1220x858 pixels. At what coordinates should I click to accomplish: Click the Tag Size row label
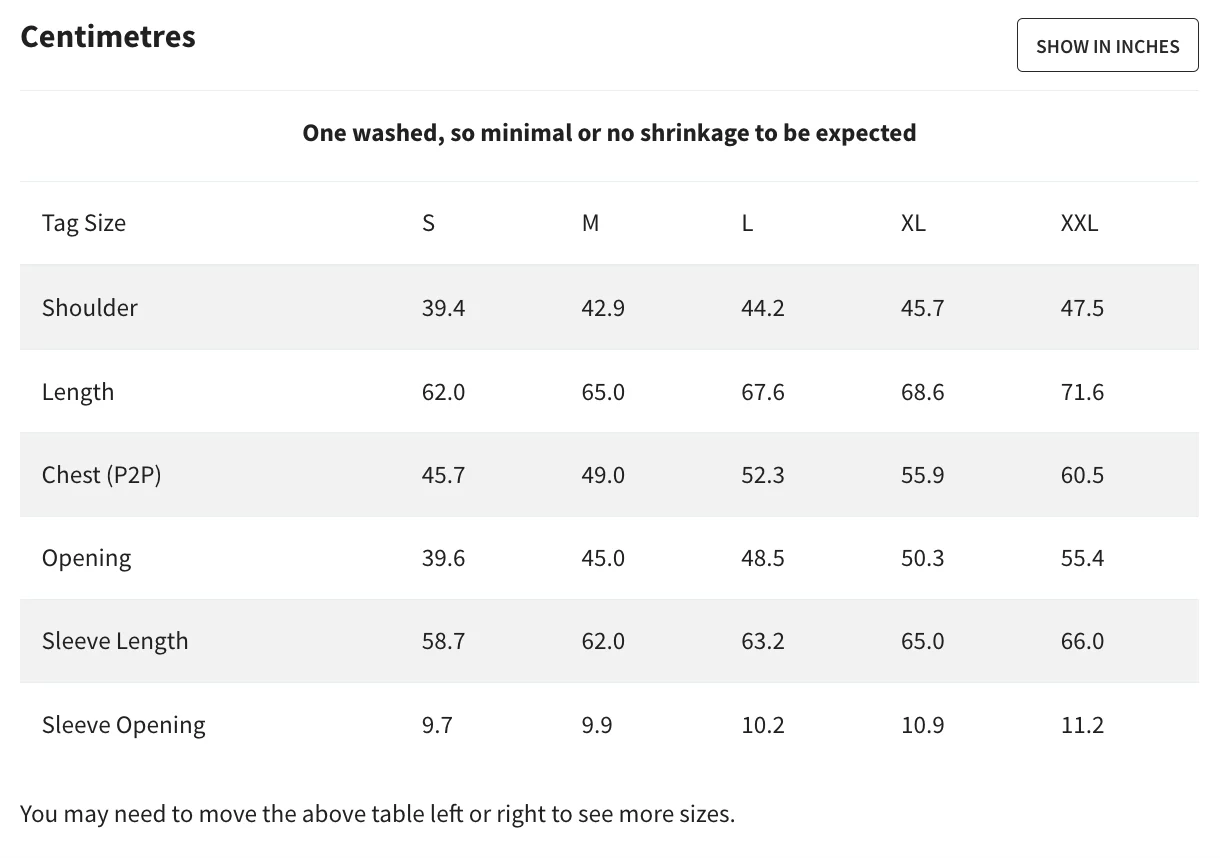click(84, 223)
